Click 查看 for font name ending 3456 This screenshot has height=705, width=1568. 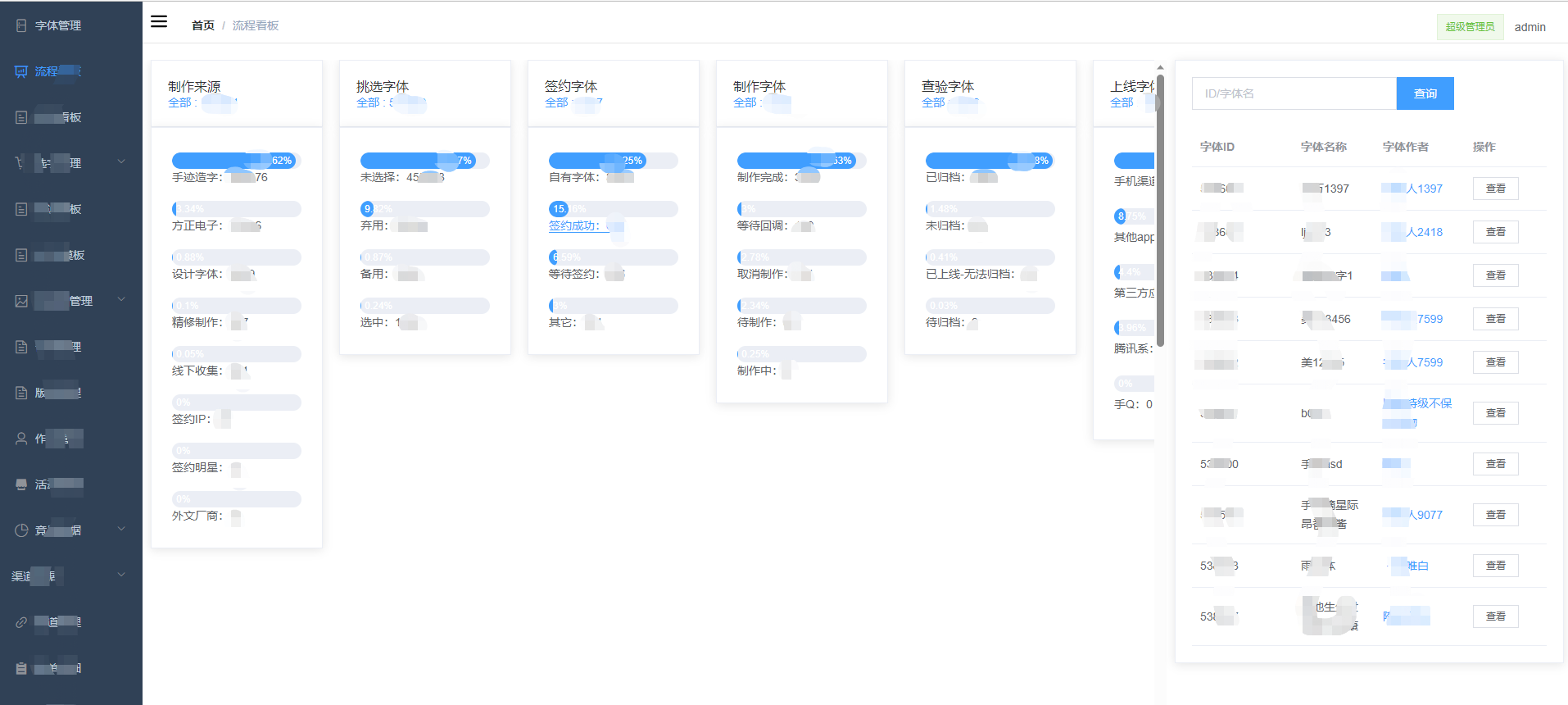pyautogui.click(x=1495, y=319)
